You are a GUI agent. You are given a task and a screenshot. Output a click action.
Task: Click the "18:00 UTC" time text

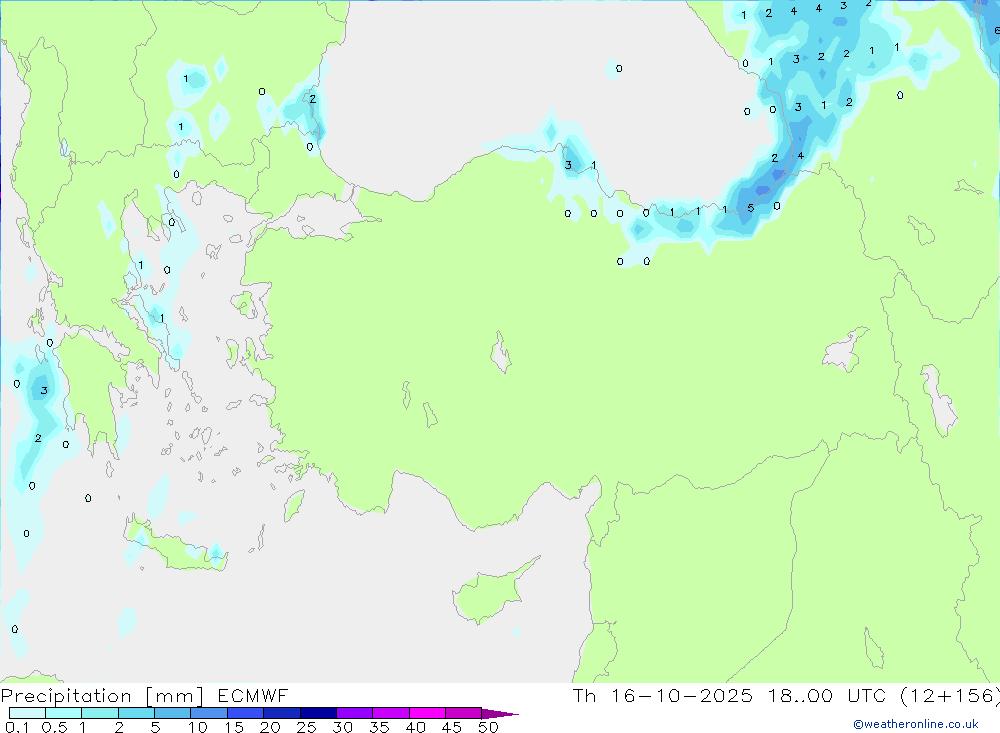[x=827, y=696]
